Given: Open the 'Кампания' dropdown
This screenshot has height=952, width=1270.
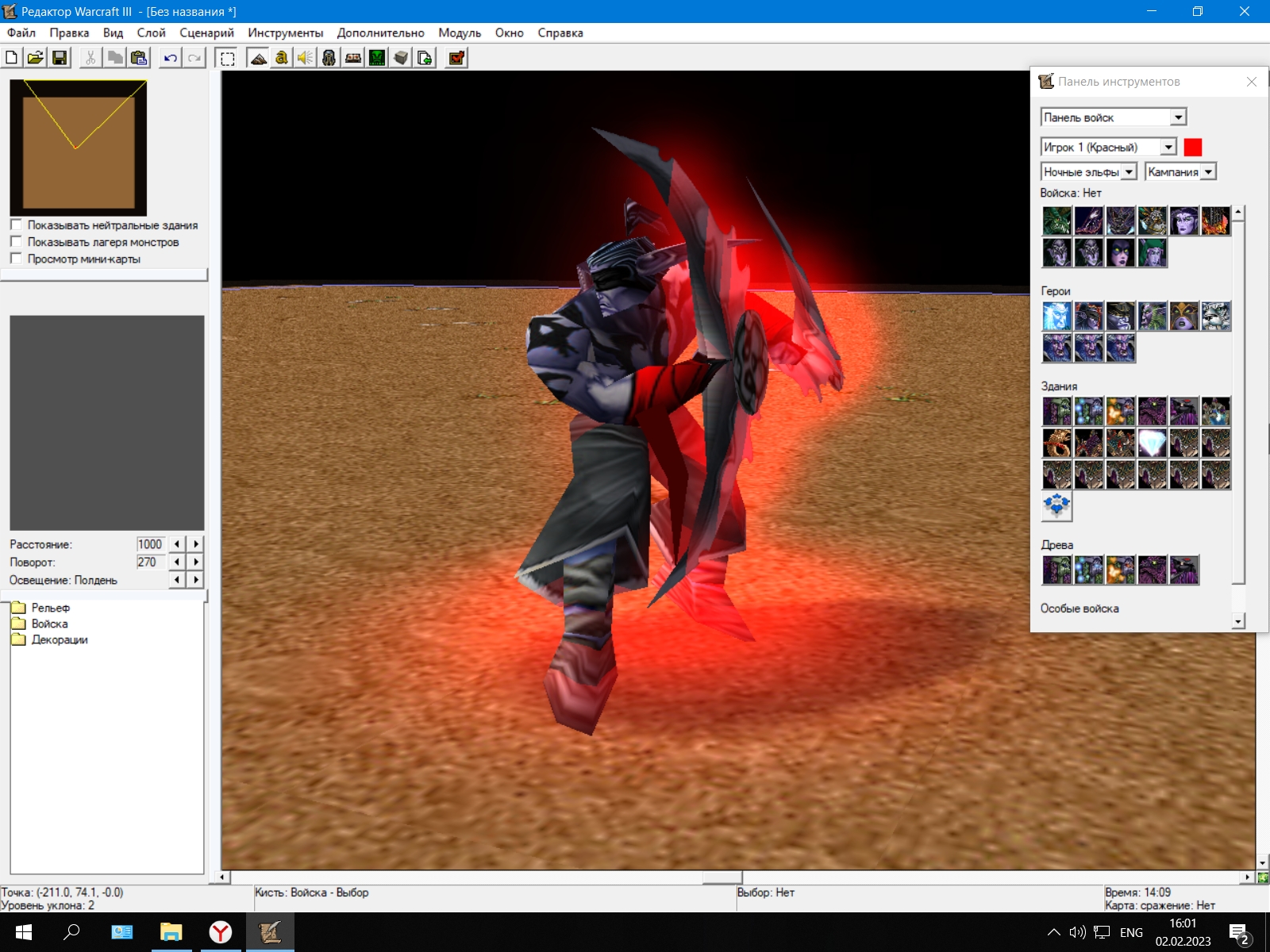Looking at the screenshot, I should 1180,171.
